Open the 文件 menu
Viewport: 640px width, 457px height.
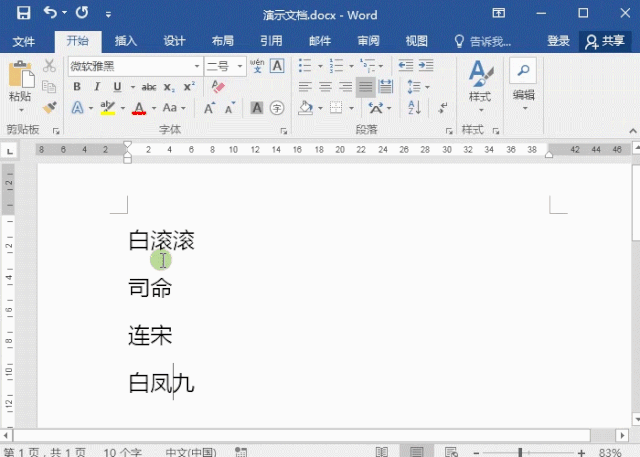point(23,41)
